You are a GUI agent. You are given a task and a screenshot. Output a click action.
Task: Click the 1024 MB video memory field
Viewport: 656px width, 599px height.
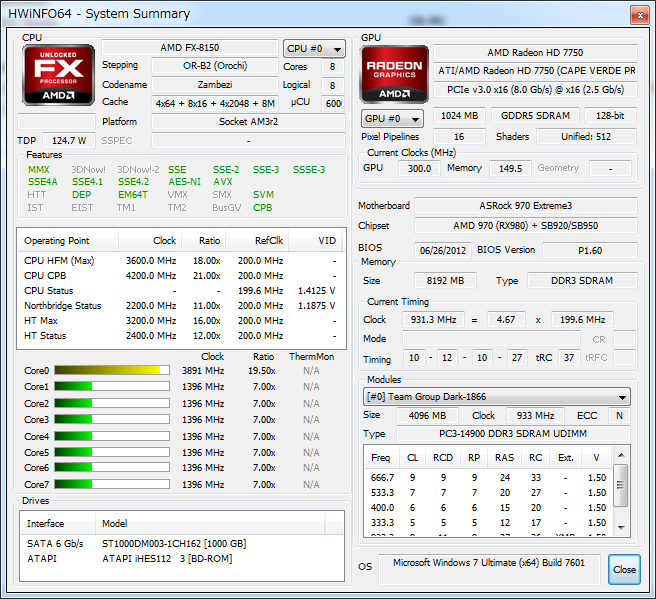pos(459,115)
